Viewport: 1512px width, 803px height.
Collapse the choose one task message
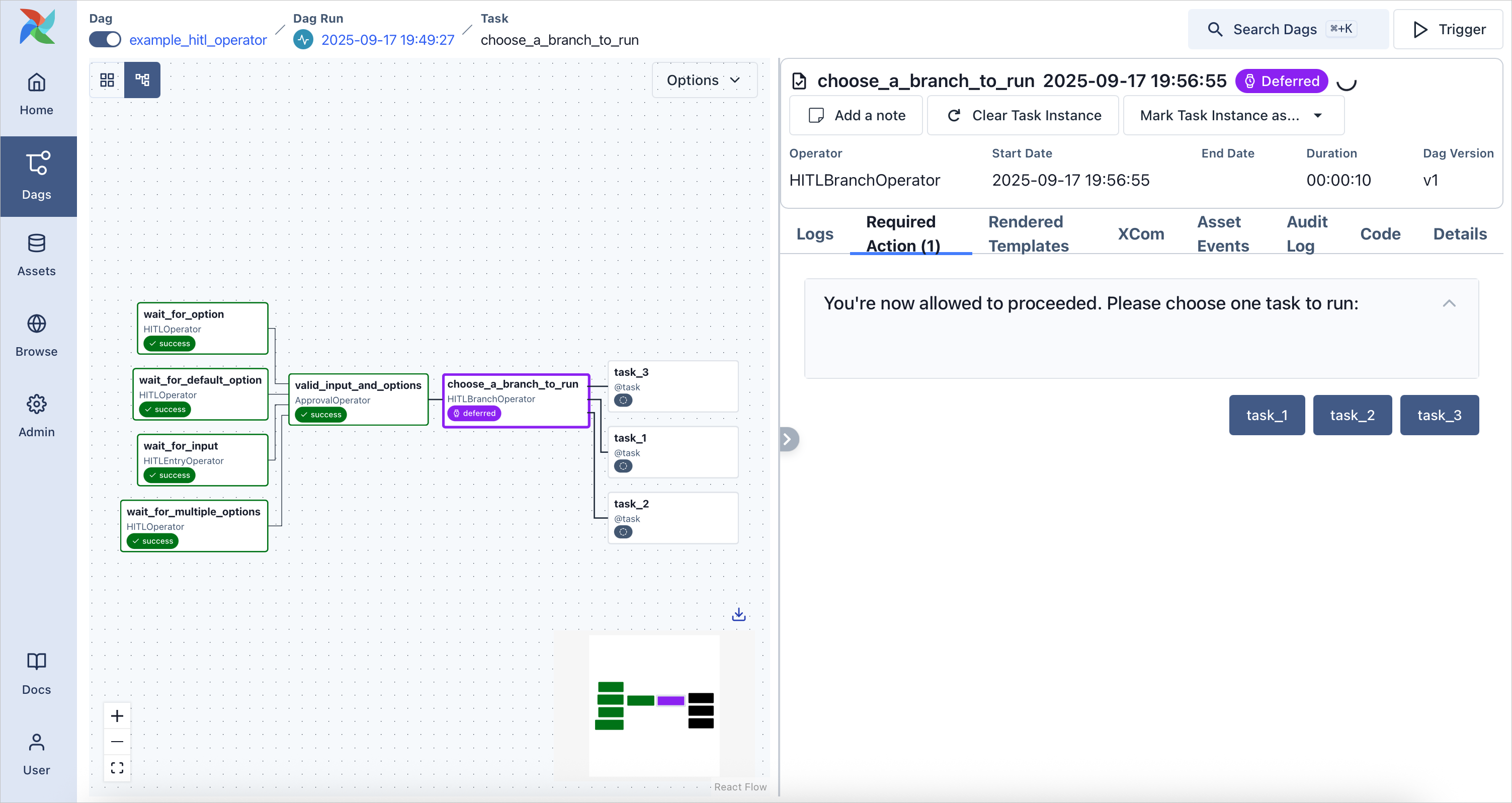[x=1449, y=303]
